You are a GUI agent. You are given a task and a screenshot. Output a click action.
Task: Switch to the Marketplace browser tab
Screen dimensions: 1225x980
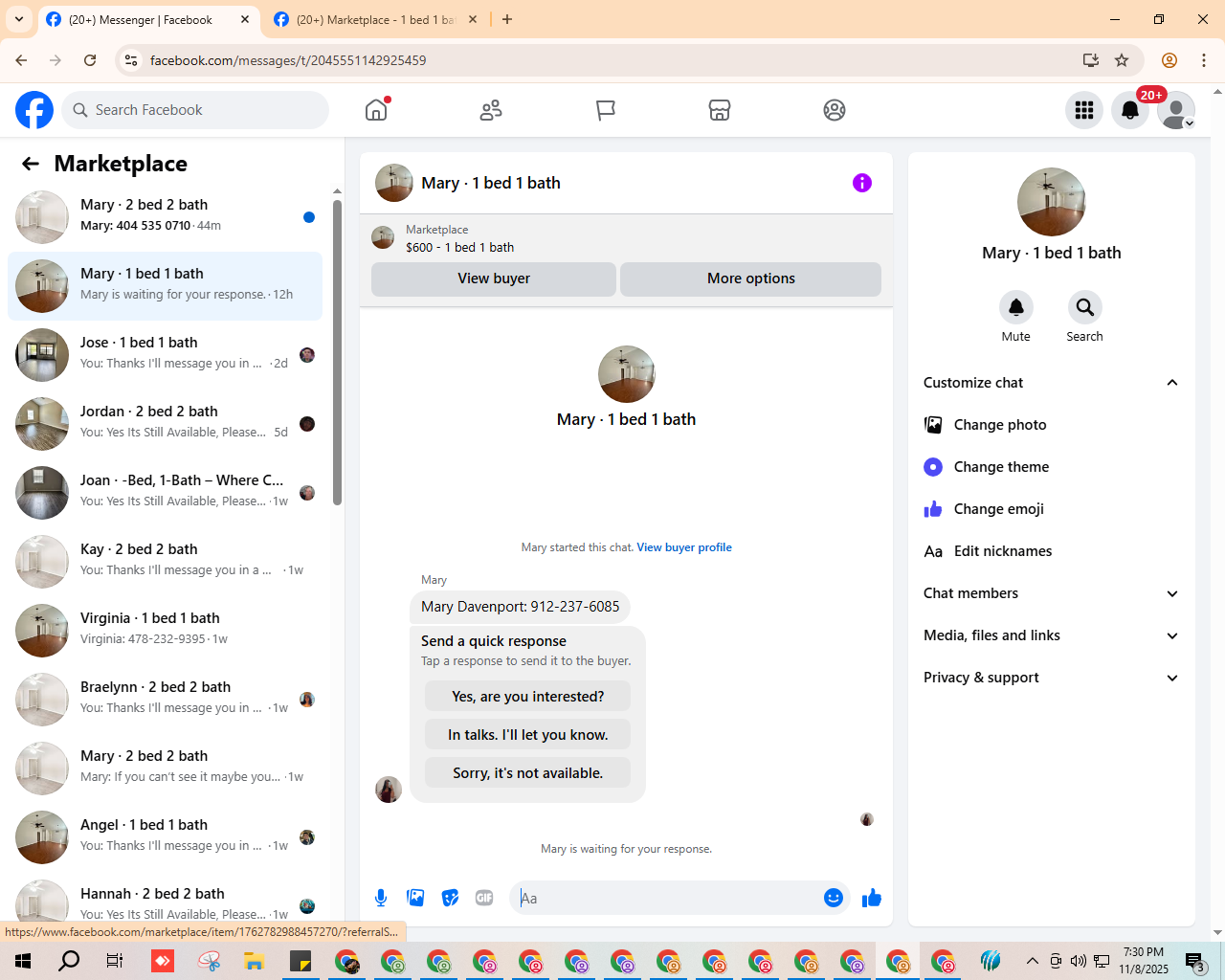[x=373, y=19]
